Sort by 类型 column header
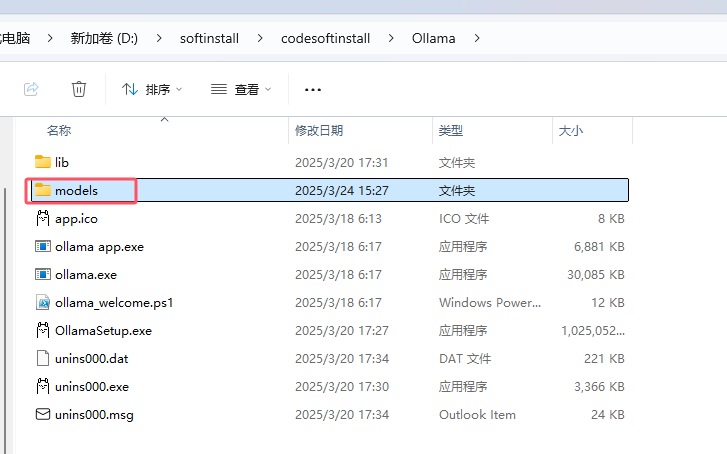The image size is (727, 454). pos(451,131)
